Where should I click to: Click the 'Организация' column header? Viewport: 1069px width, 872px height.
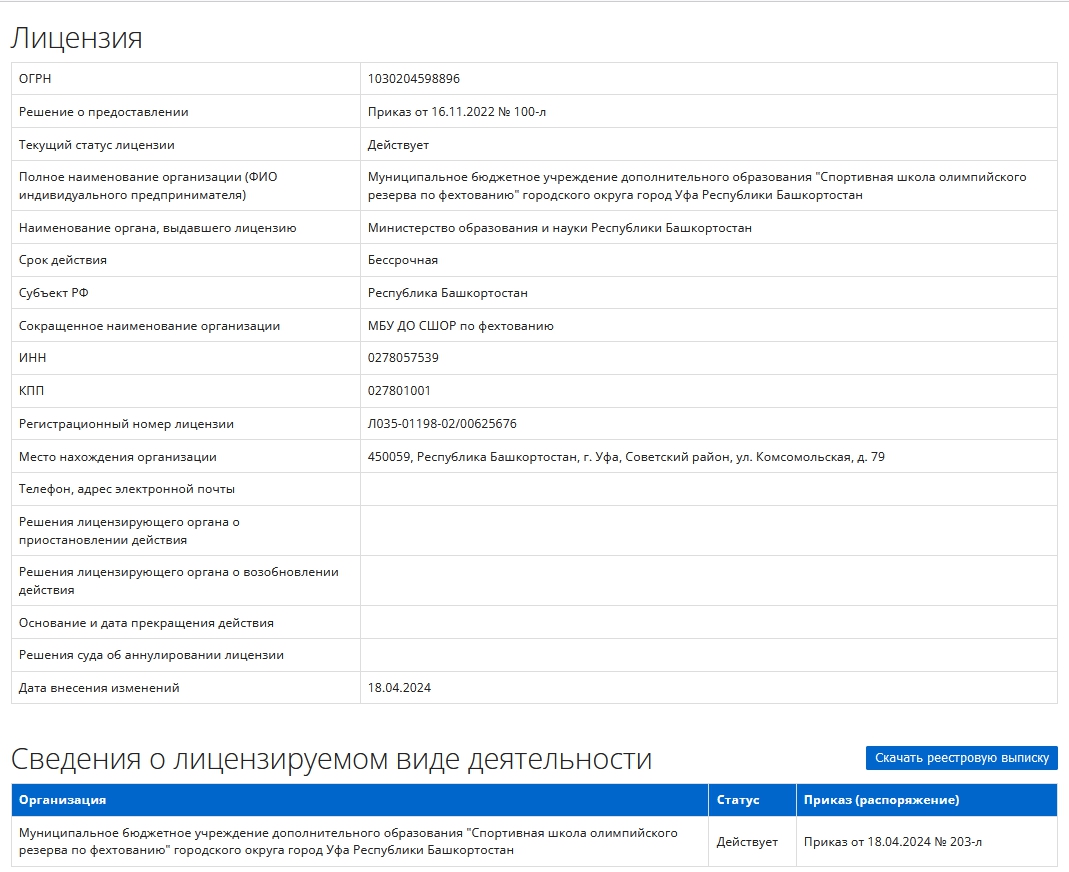[x=62, y=800]
